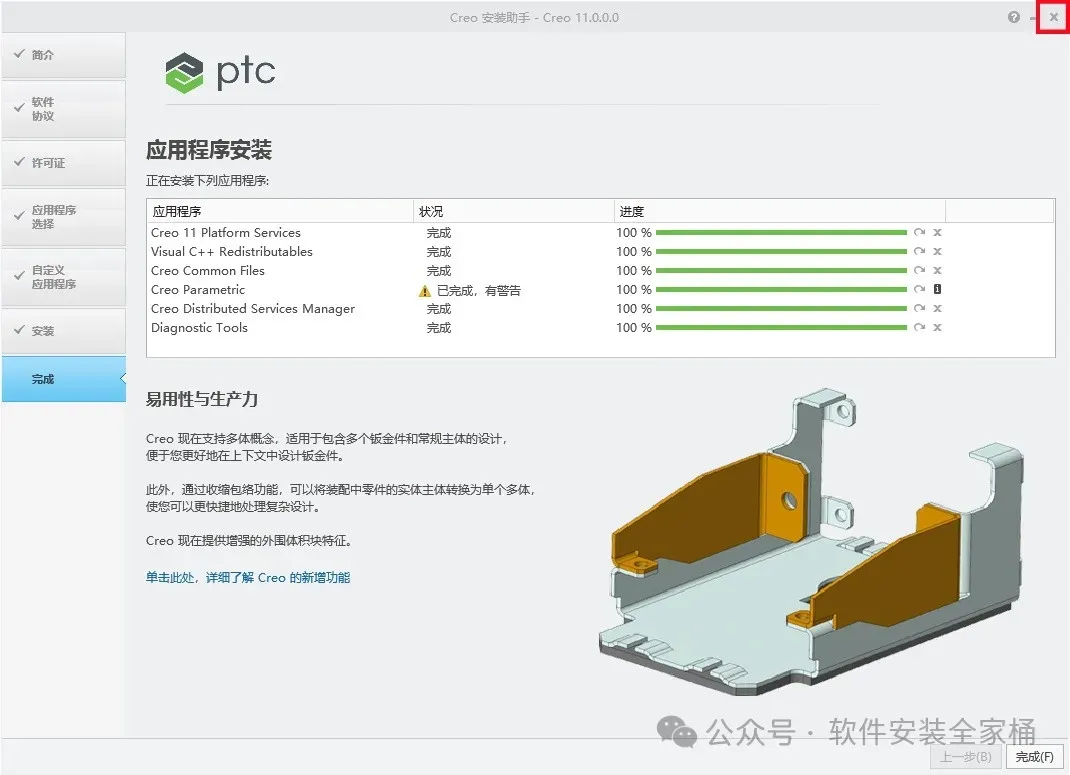Click the retry arrow for Creo Distributed Services Manager
Image resolution: width=1070 pixels, height=775 pixels.
click(919, 308)
